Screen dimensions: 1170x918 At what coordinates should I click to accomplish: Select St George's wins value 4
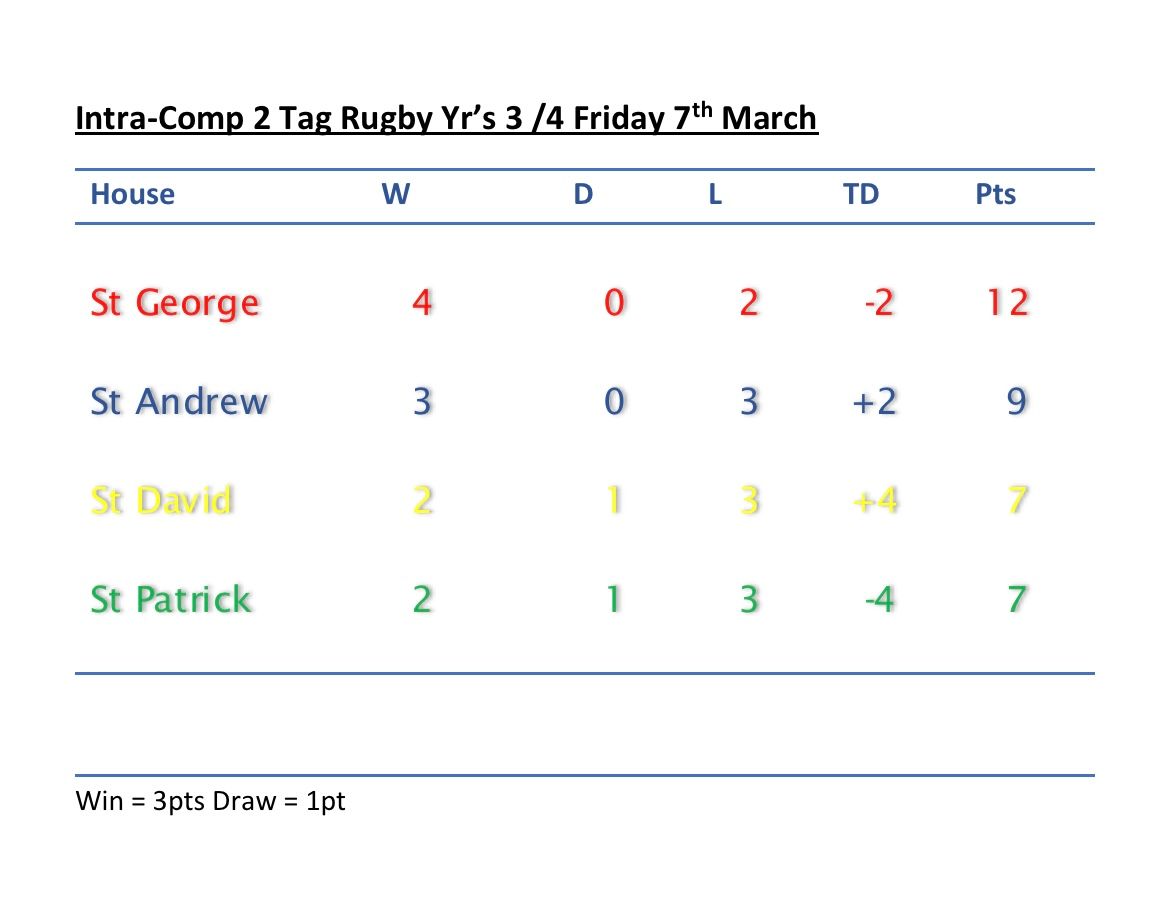tap(422, 303)
